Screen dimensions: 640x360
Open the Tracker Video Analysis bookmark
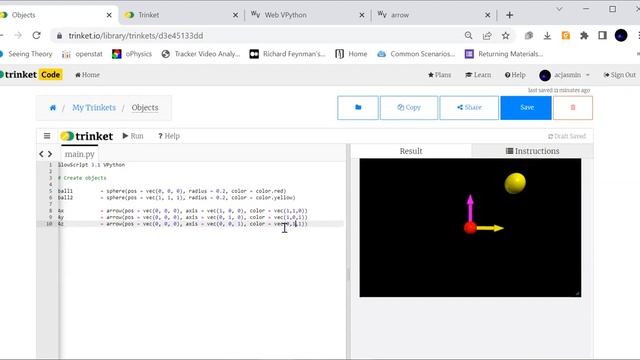pos(201,54)
